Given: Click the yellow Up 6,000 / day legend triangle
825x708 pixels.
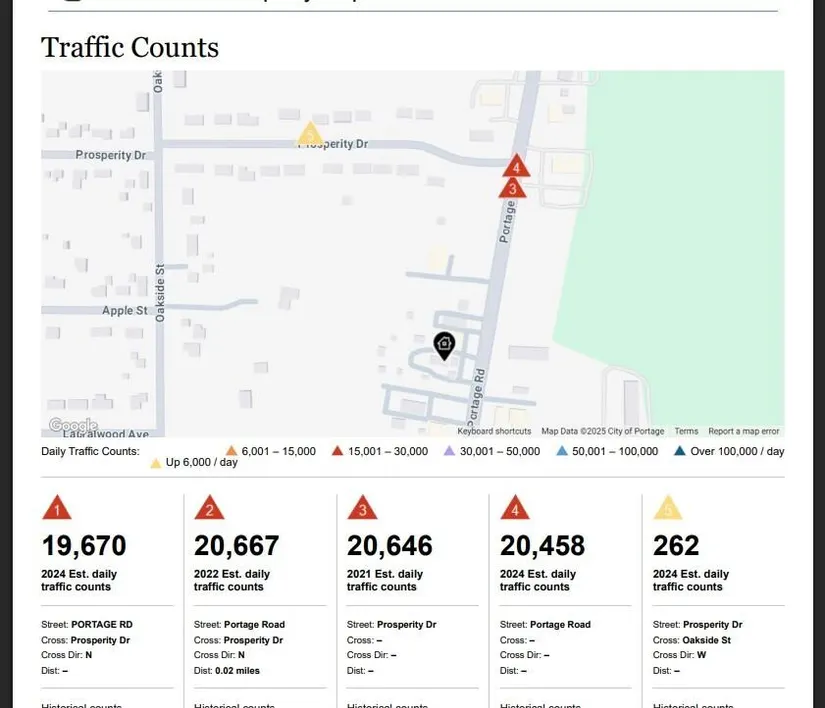Looking at the screenshot, I should tap(155, 464).
